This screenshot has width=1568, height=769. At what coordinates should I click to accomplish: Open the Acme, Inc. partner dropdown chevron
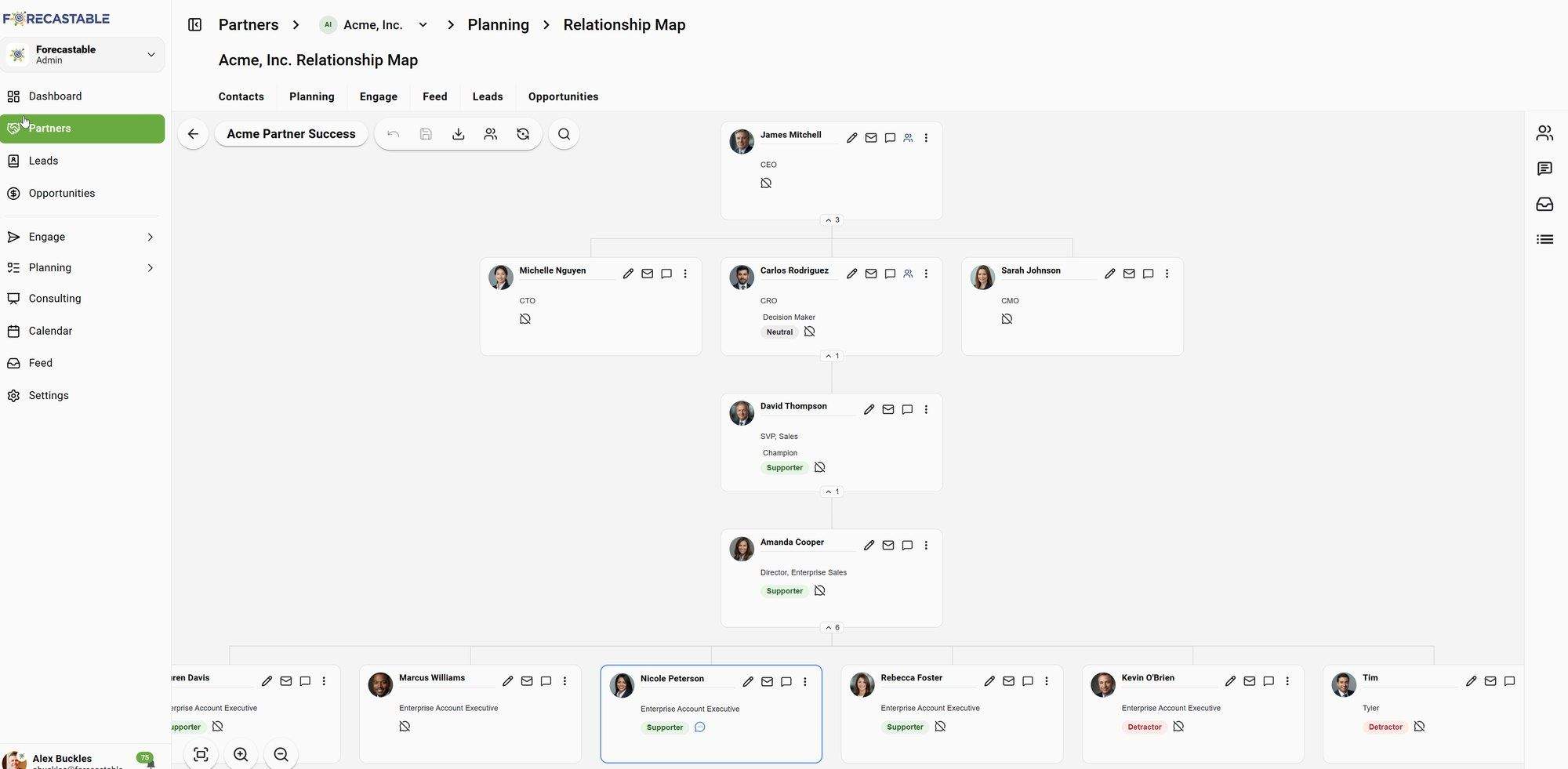423,25
